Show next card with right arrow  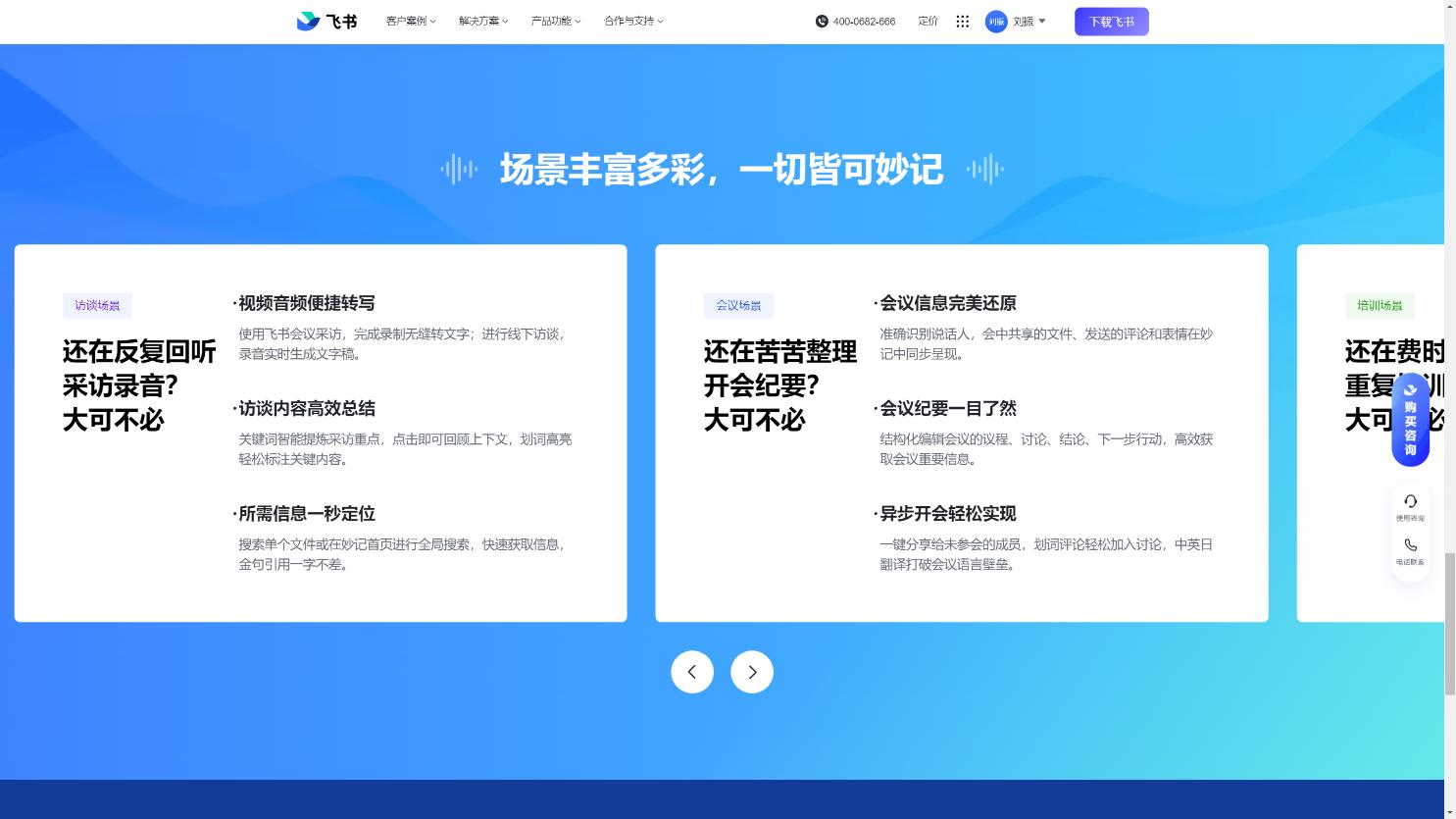752,672
